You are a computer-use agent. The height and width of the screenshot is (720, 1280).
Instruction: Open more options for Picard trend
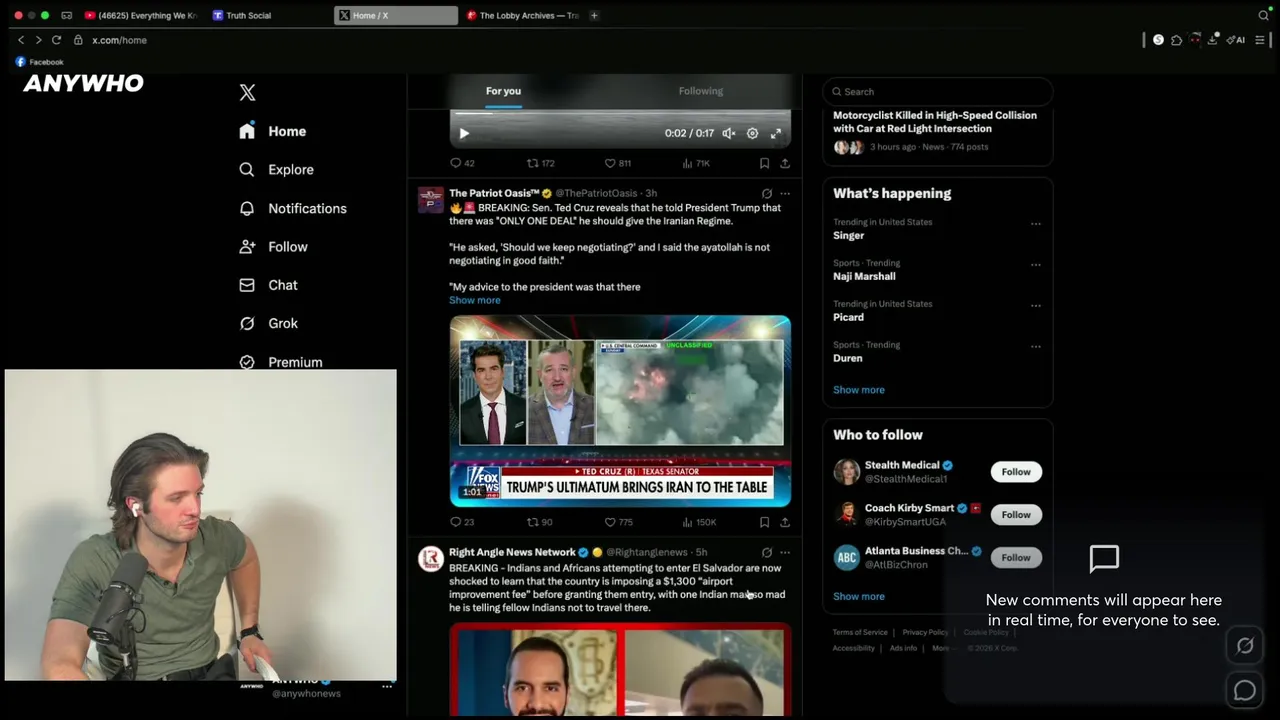(x=1035, y=306)
